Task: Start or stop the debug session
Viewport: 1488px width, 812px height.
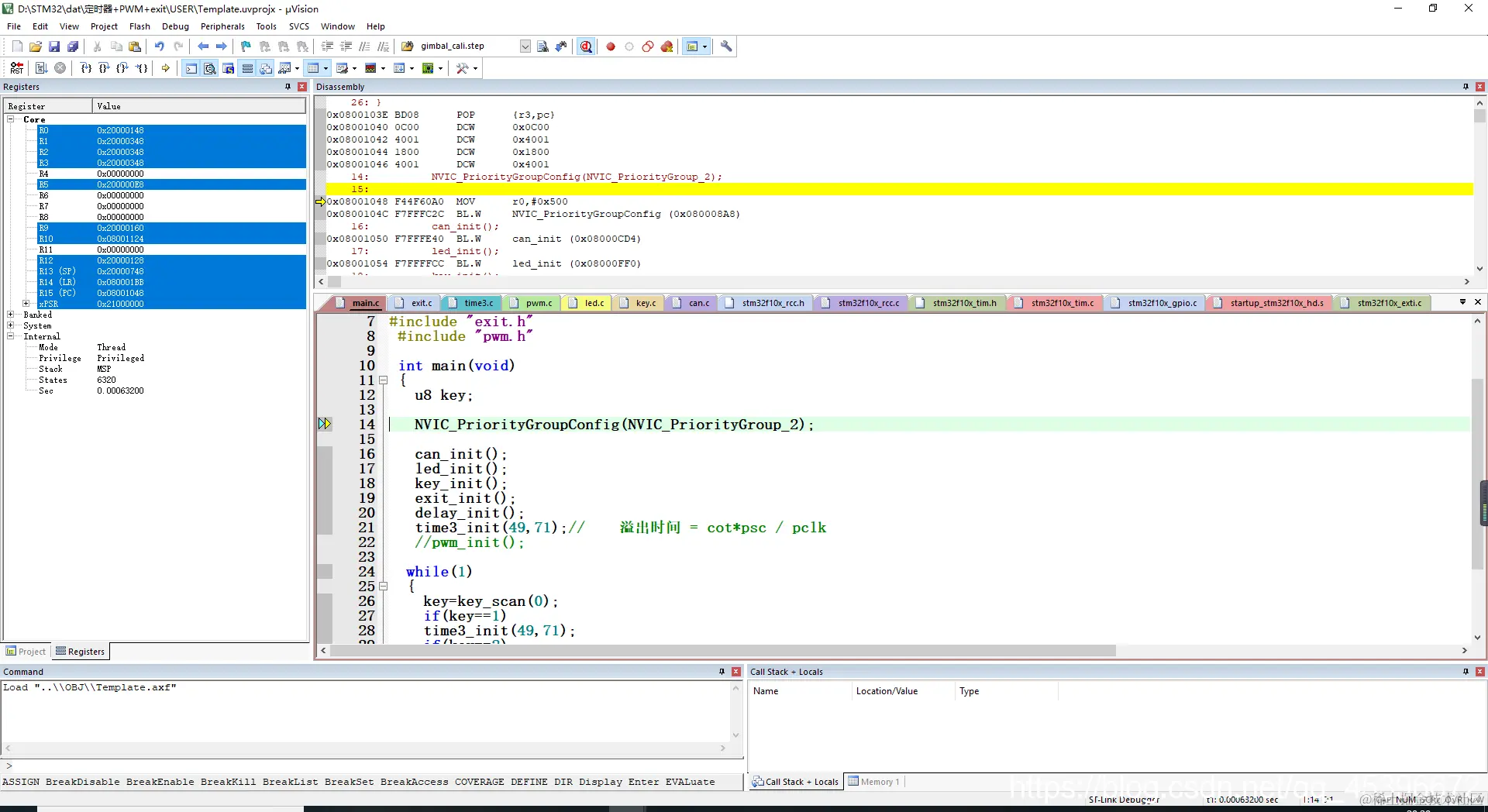Action: 586,46
